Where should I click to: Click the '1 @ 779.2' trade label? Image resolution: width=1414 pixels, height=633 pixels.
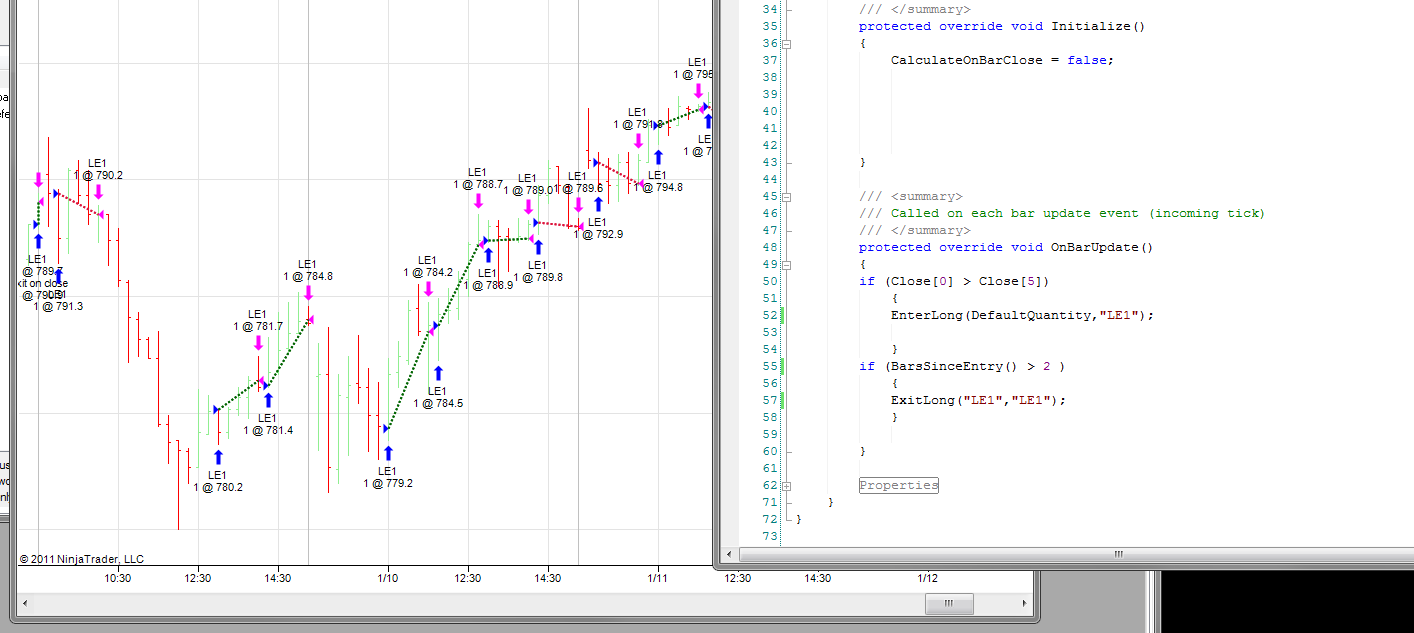pyautogui.click(x=388, y=484)
